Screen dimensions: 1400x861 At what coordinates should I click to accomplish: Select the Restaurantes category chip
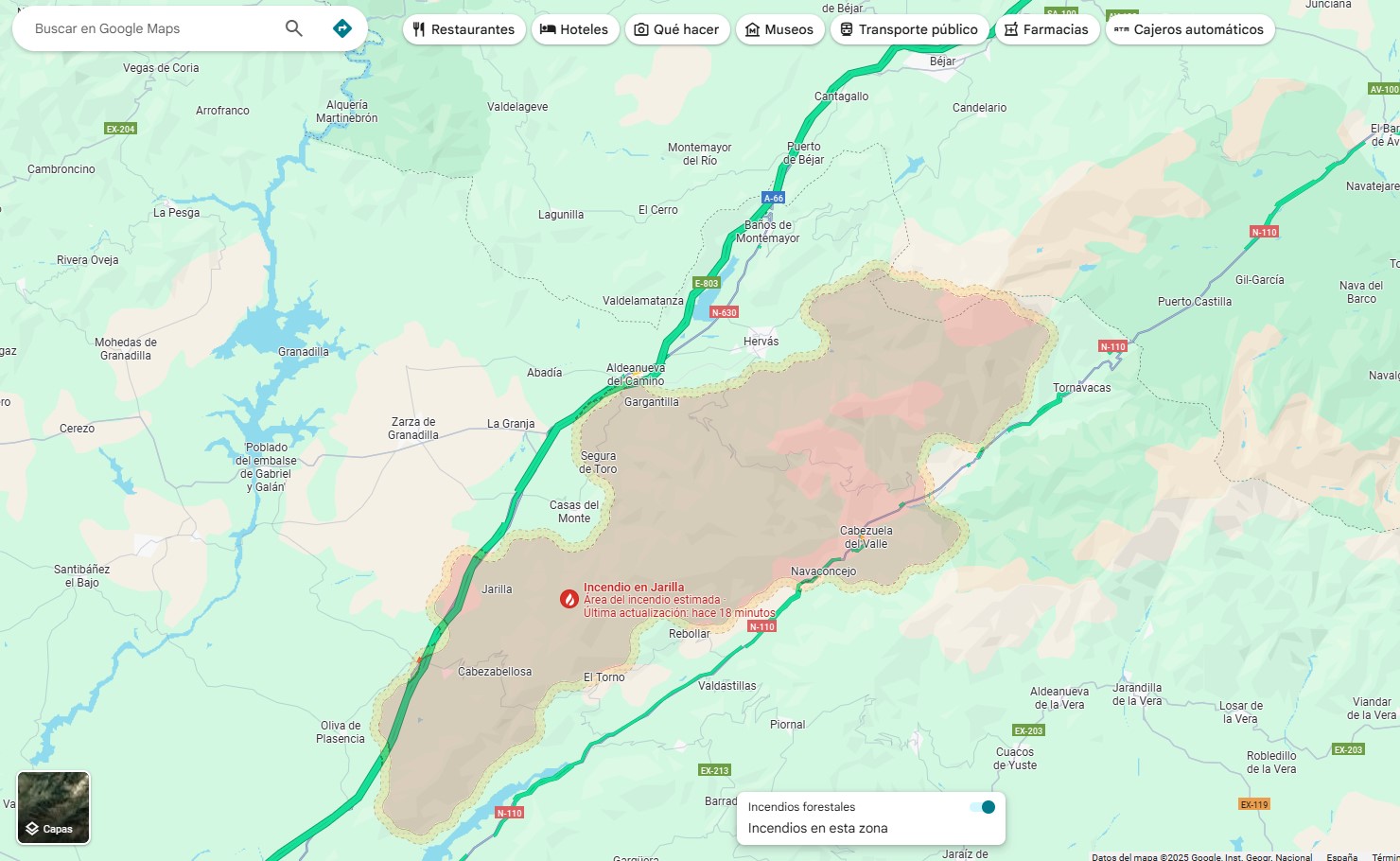pyautogui.click(x=464, y=29)
